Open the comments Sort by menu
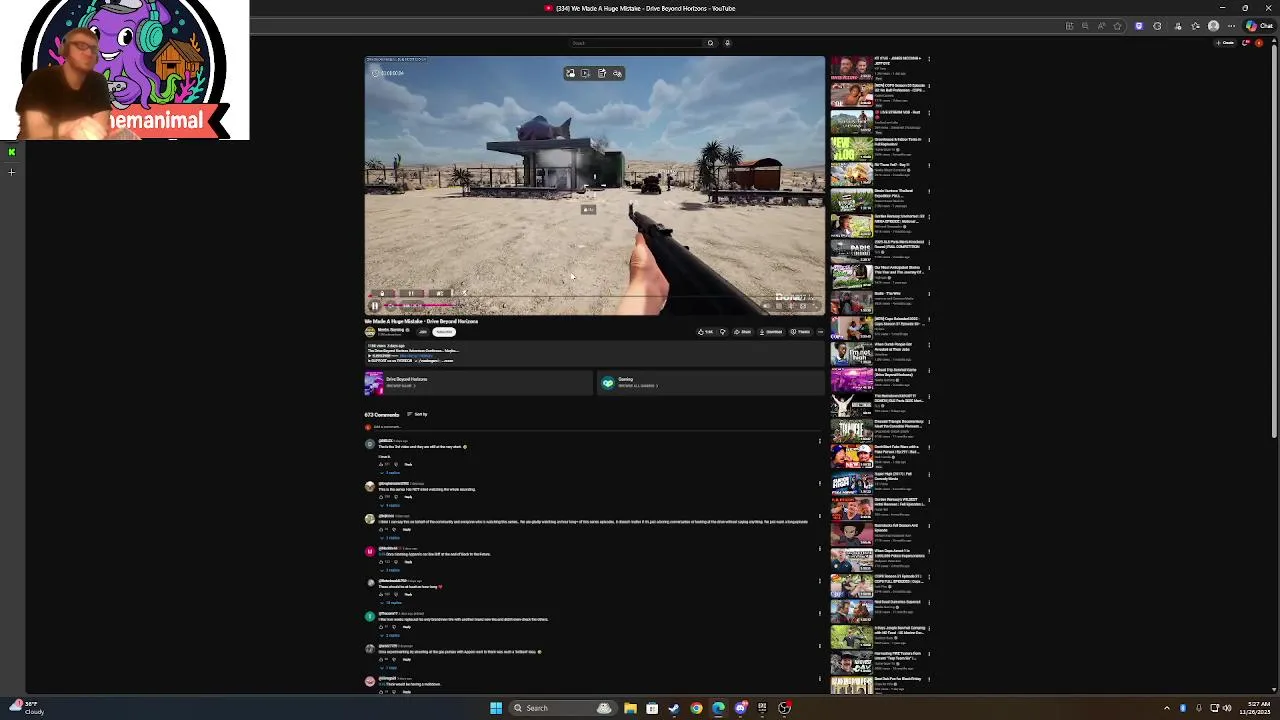This screenshot has height=720, width=1280. pyautogui.click(x=418, y=414)
